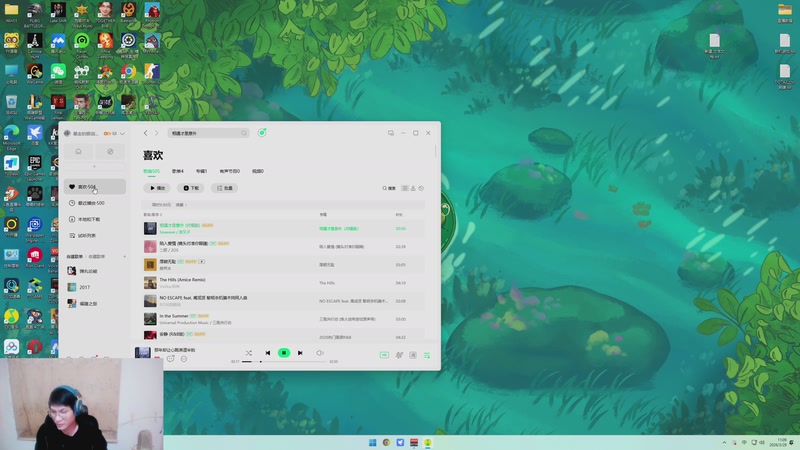Click the In the Summer cover thumbnail
Viewport: 800px width, 450px height.
pyautogui.click(x=150, y=319)
